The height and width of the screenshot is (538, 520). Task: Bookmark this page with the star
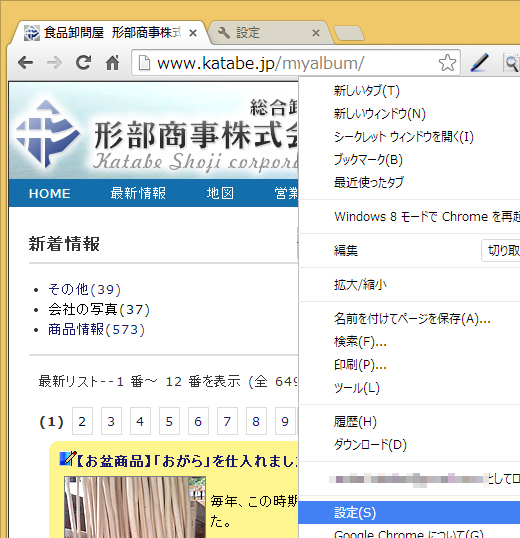(x=447, y=63)
